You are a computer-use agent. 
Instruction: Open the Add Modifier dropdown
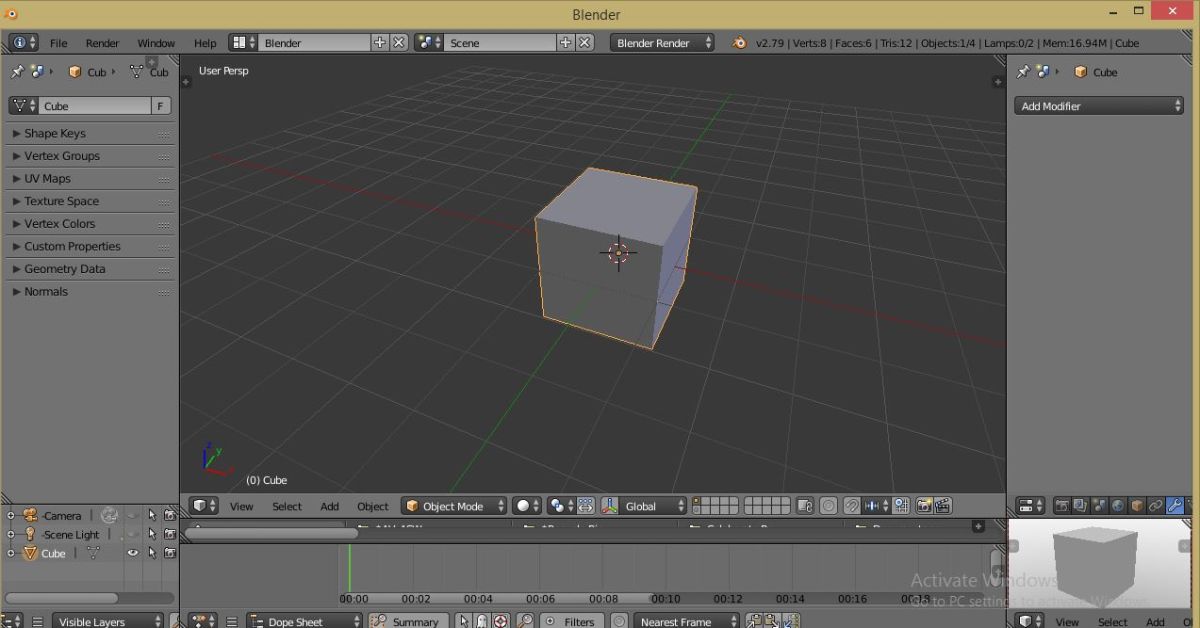pyautogui.click(x=1099, y=106)
